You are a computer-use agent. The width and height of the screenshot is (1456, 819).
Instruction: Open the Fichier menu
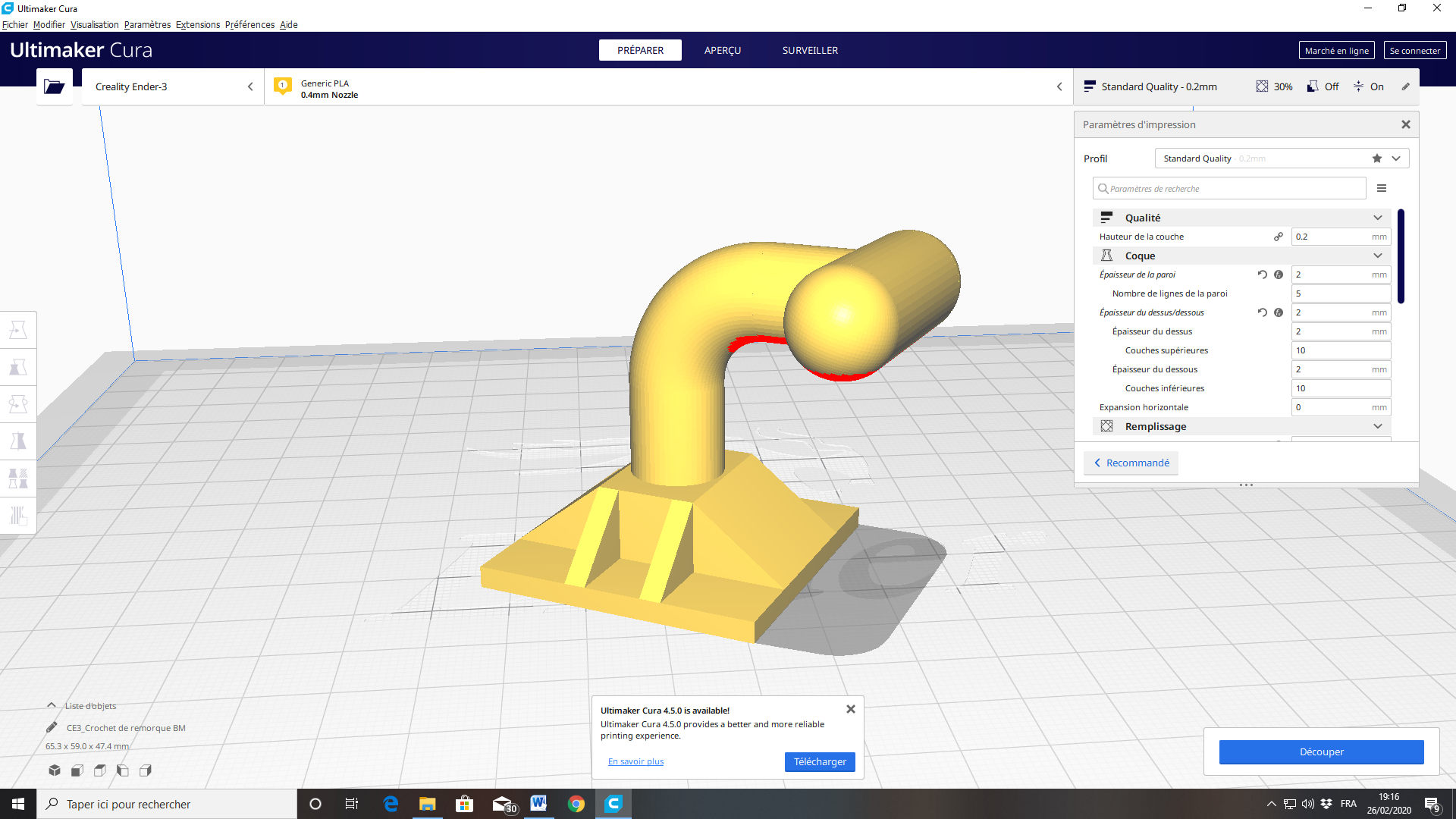[15, 25]
